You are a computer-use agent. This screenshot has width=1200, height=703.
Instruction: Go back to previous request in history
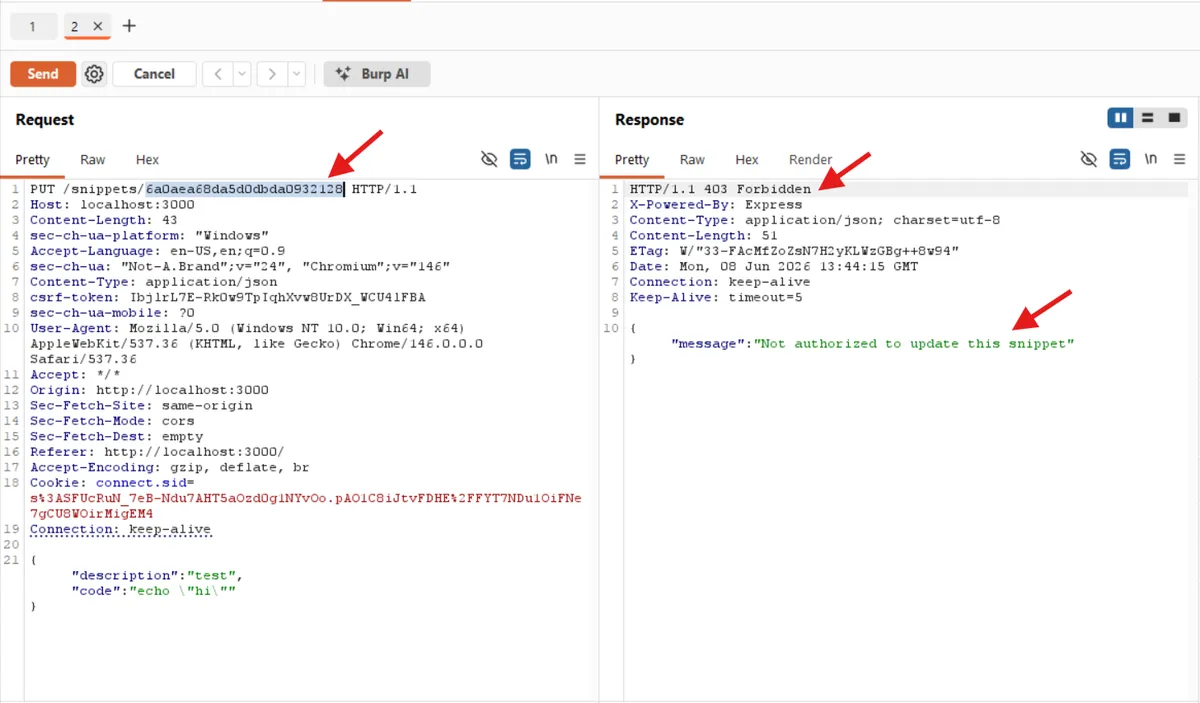pos(218,74)
